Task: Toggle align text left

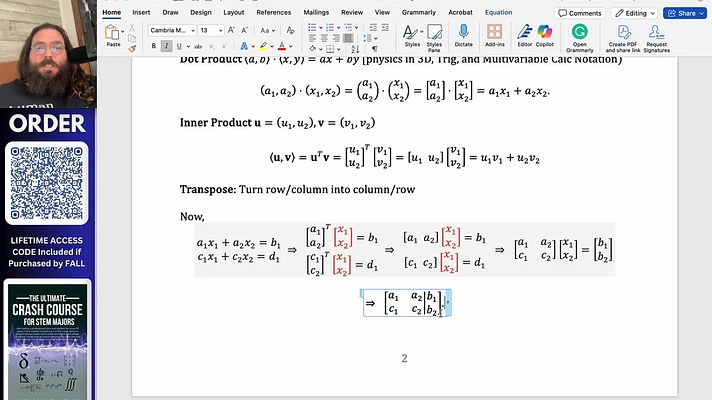Action: 312,38
